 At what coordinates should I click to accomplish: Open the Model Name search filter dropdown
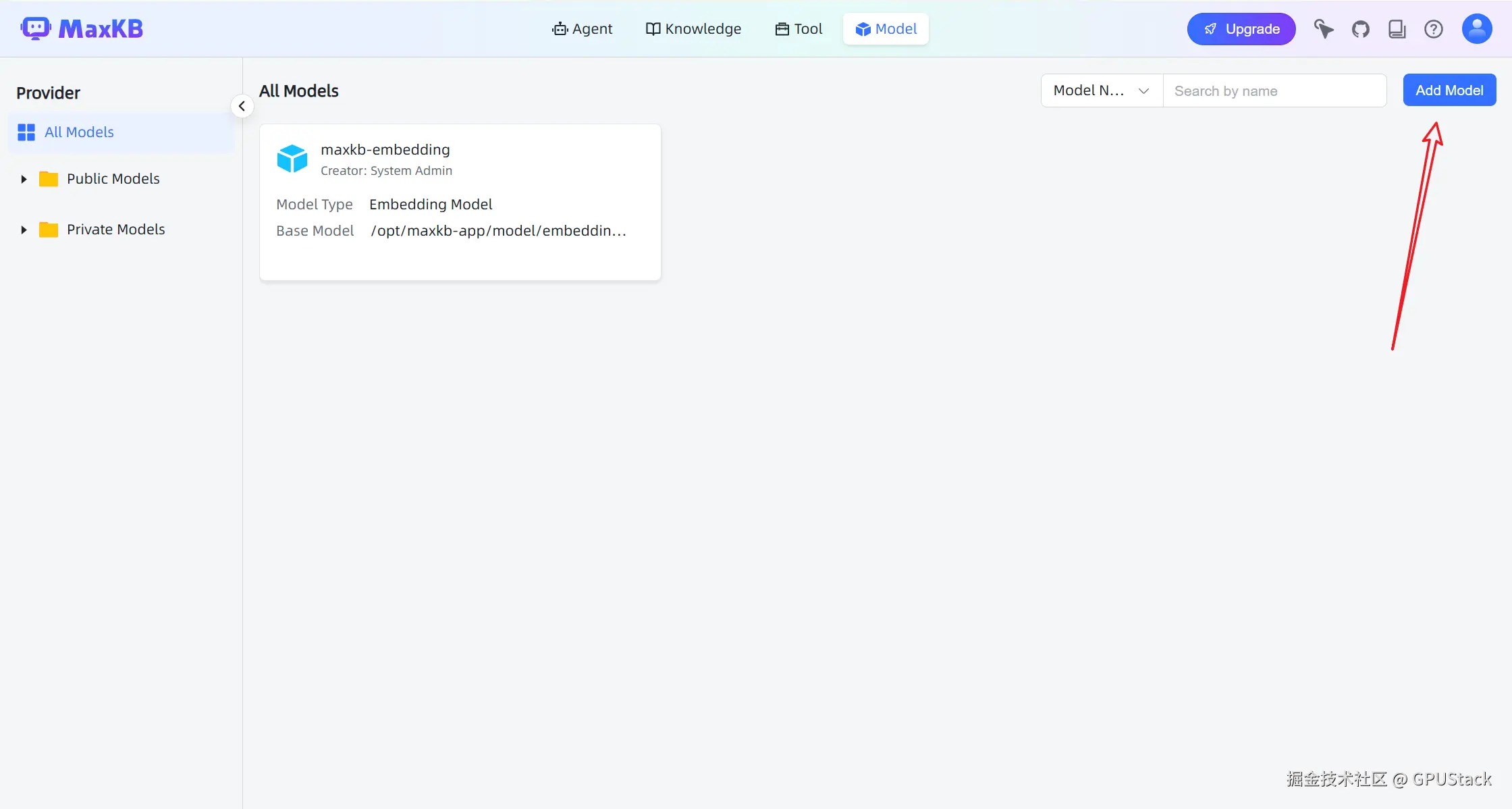click(x=1101, y=90)
